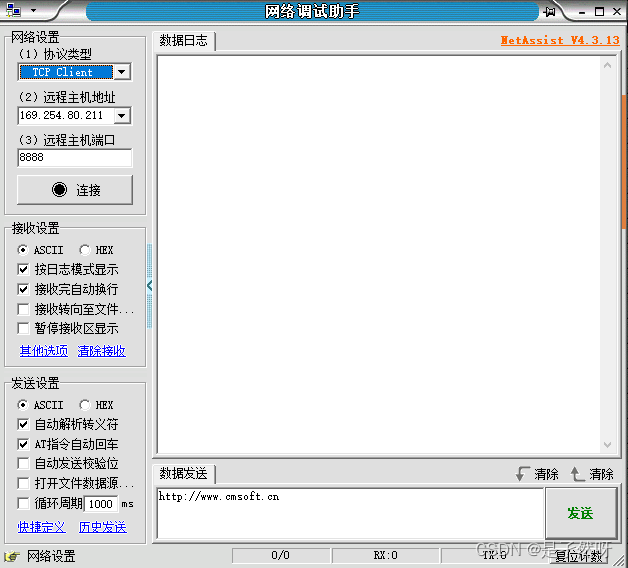628x568 pixels.
Task: Switch to the 数据日志 tab
Action: pyautogui.click(x=184, y=41)
